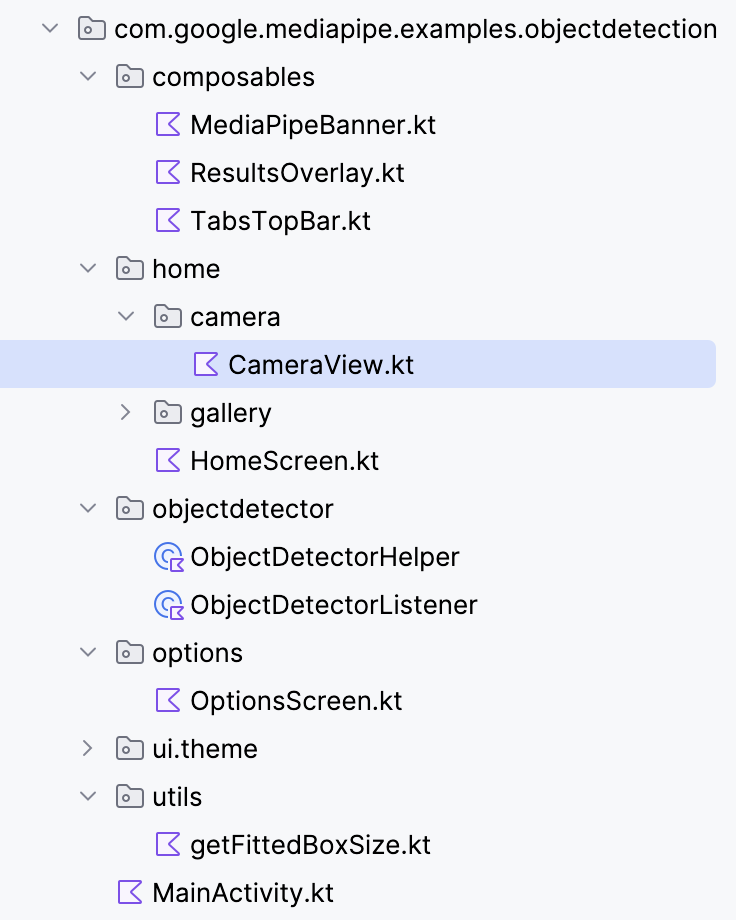Select the objectdetector folder name
The width and height of the screenshot is (736, 920).
(x=243, y=510)
